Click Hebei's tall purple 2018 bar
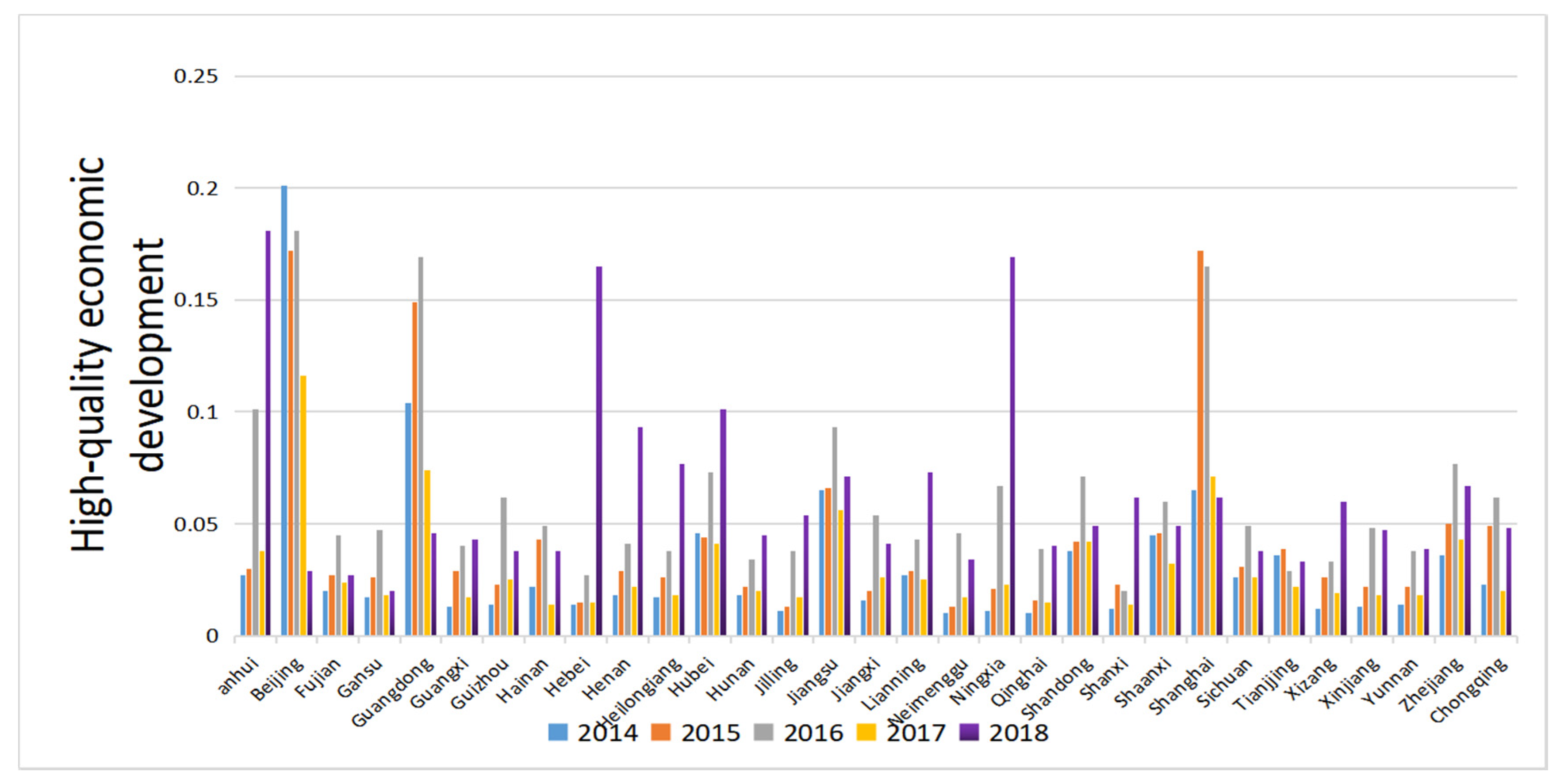The width and height of the screenshot is (1560, 784). pyautogui.click(x=599, y=451)
